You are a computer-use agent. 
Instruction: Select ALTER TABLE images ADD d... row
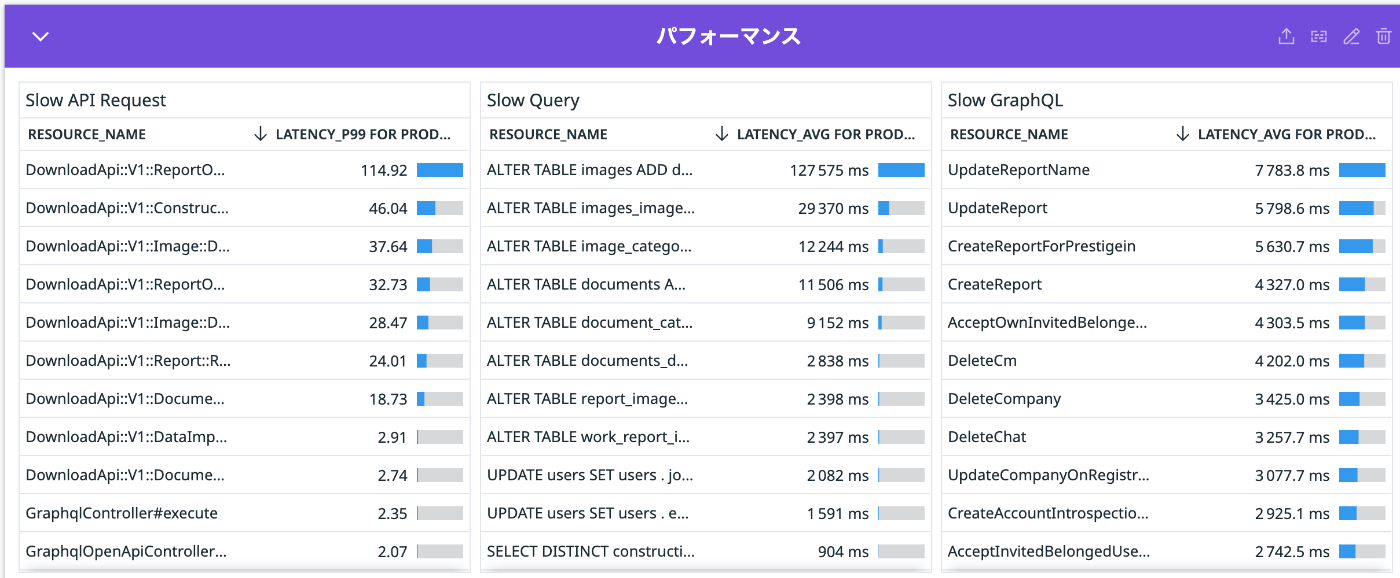[x=706, y=170]
